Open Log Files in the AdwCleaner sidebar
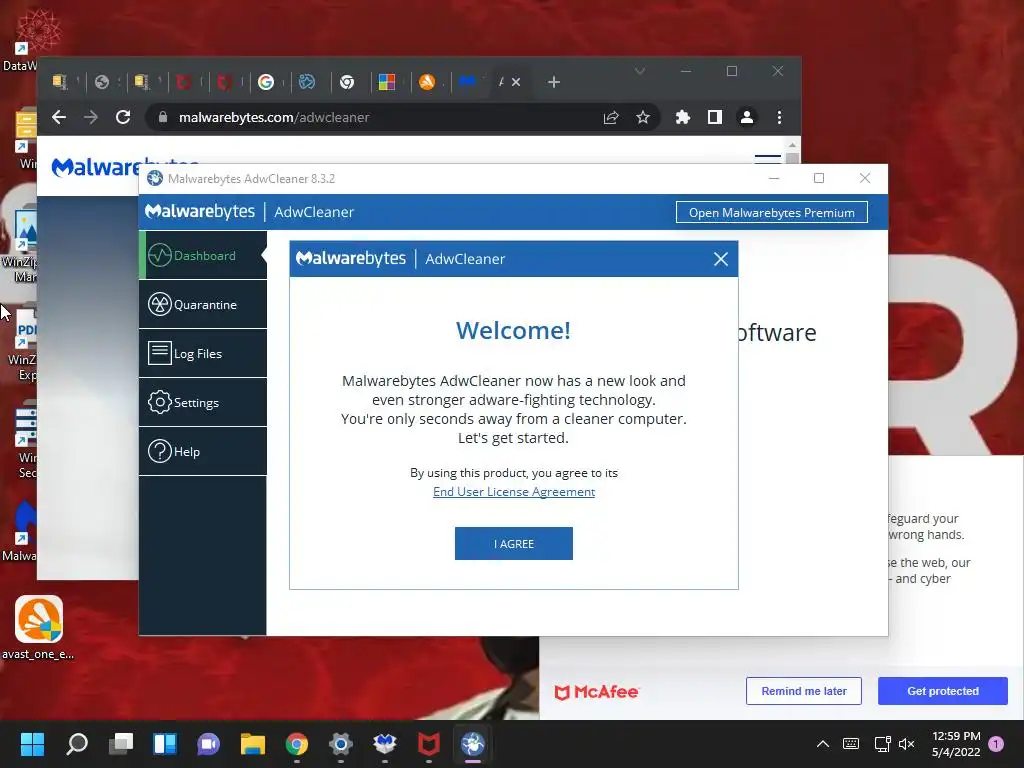Viewport: 1024px width, 768px height. [x=203, y=353]
